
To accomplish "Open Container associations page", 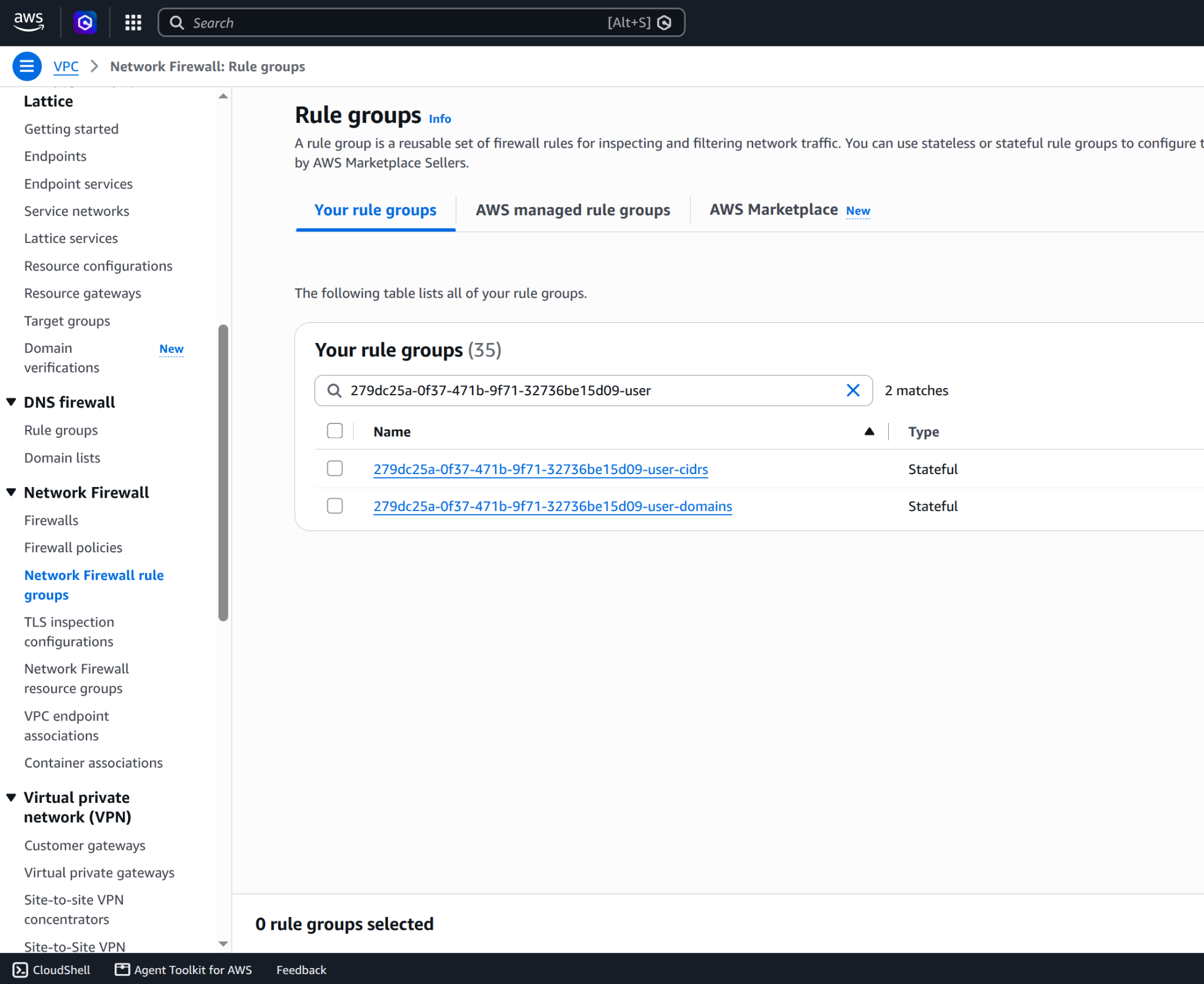I will pos(93,763).
